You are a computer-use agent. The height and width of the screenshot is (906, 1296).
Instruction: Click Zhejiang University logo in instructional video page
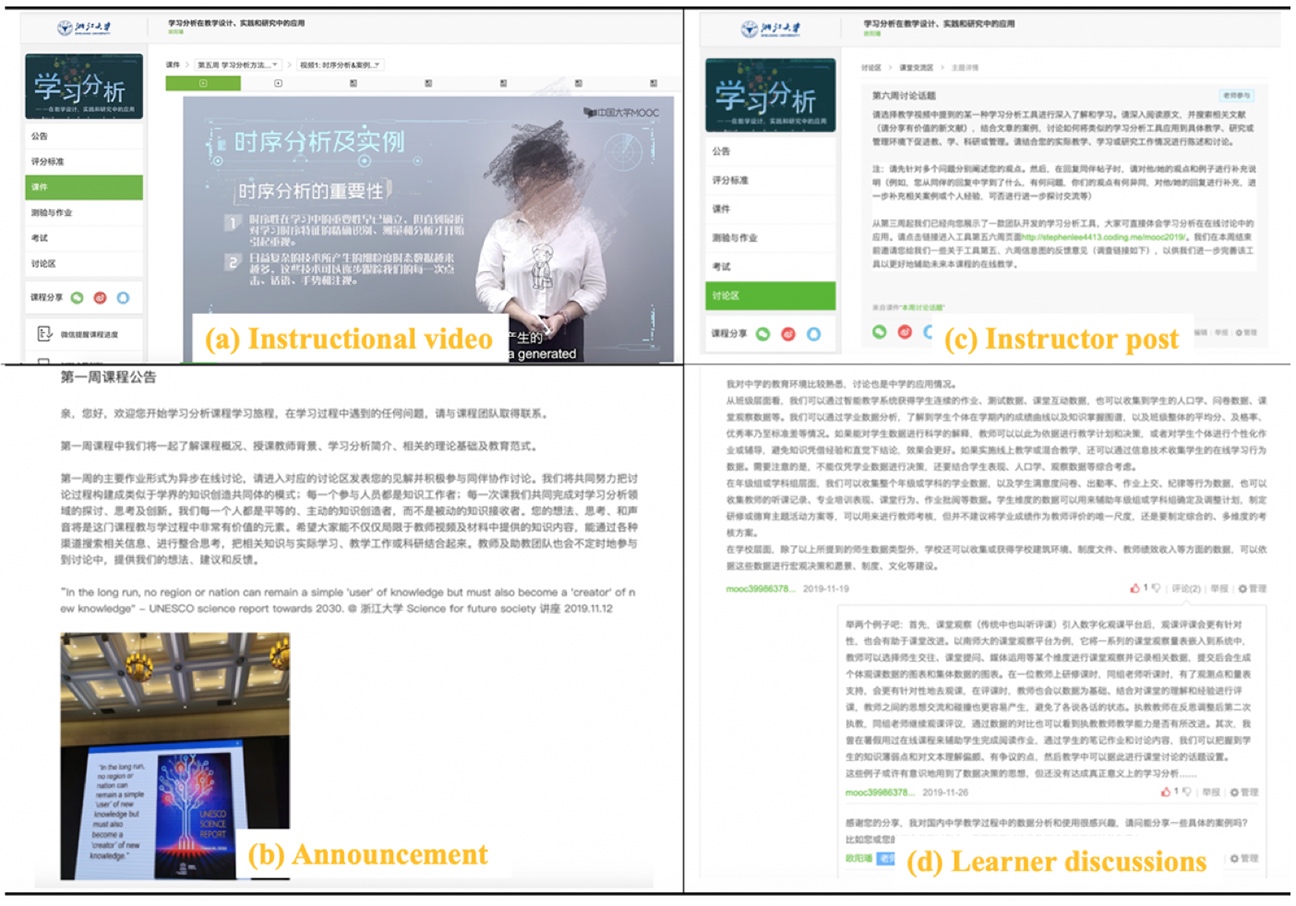[85, 29]
